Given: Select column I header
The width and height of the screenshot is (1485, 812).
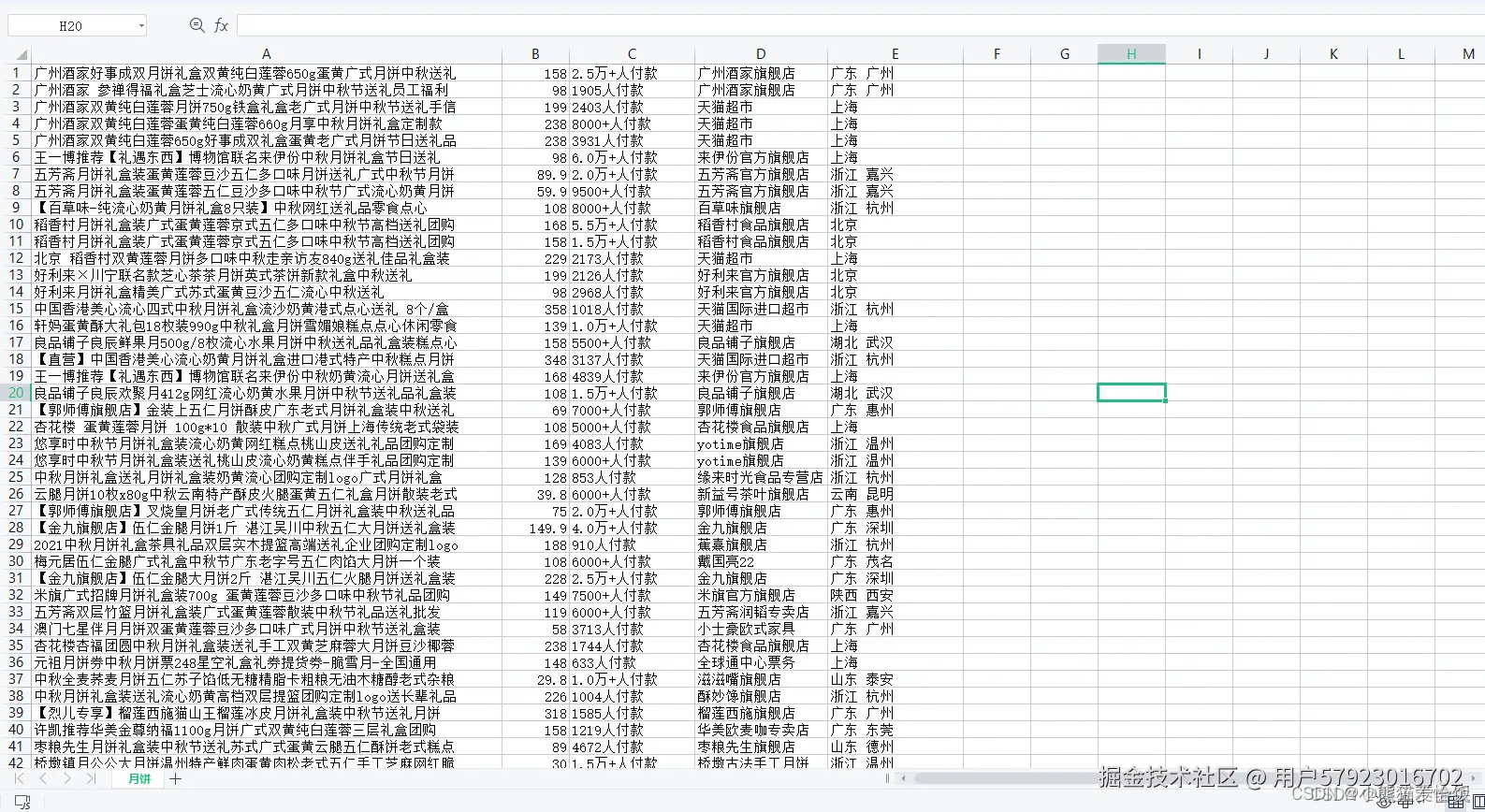Looking at the screenshot, I should (x=1199, y=54).
